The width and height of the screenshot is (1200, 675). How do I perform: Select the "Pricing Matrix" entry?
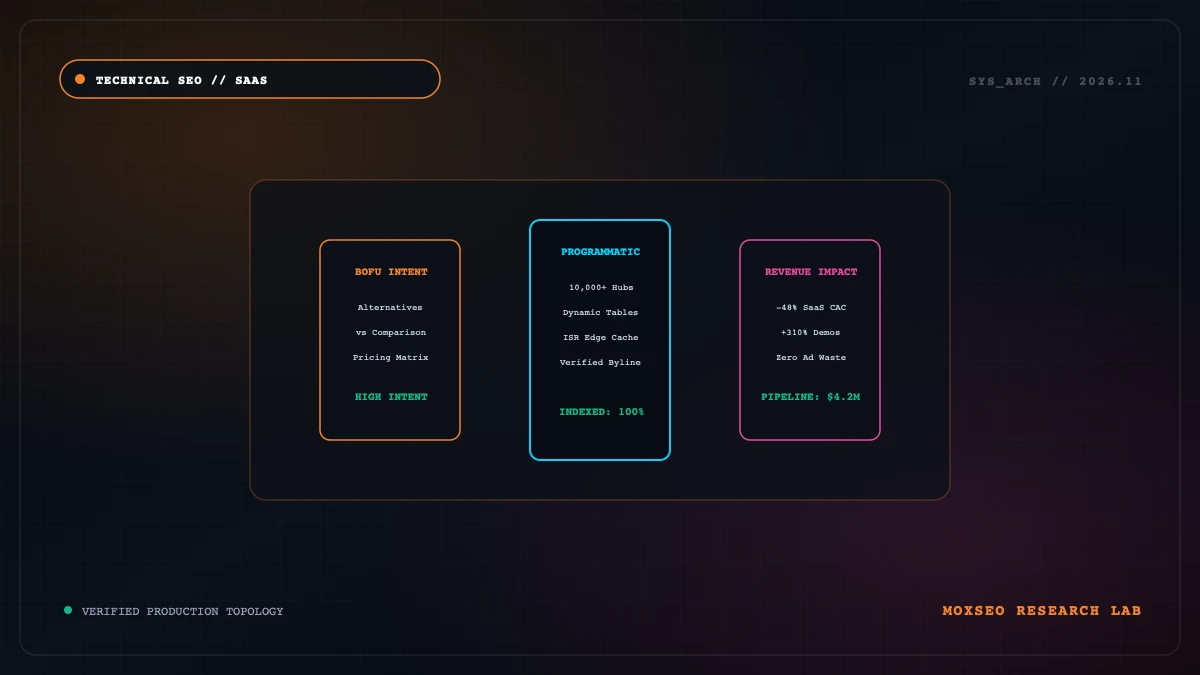pyautogui.click(x=390, y=357)
